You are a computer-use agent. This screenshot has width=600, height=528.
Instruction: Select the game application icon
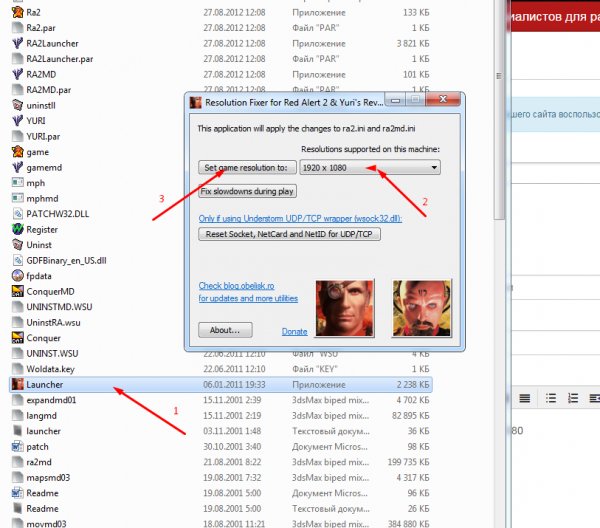17,151
